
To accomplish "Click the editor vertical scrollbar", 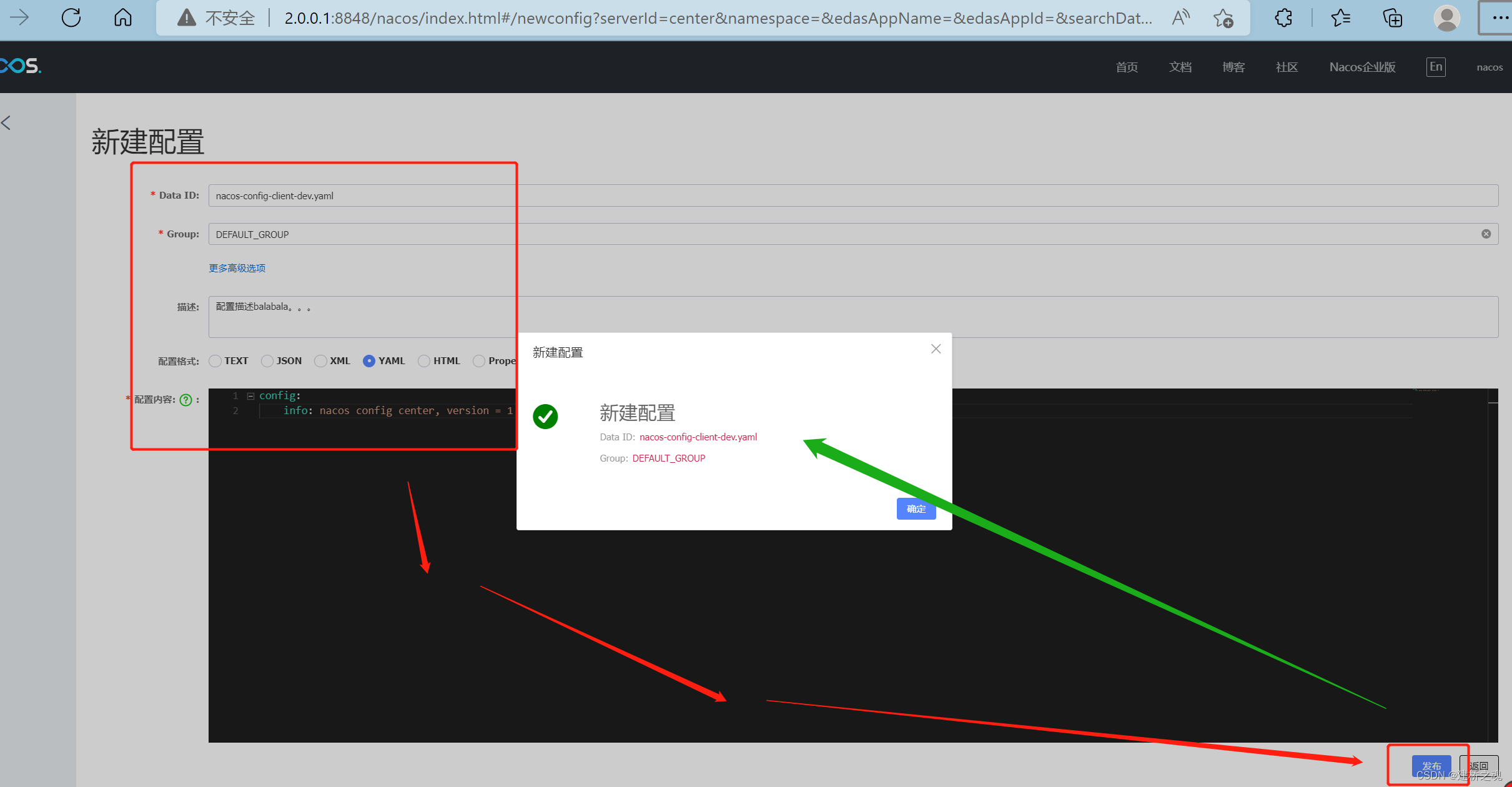I will click(x=1493, y=565).
